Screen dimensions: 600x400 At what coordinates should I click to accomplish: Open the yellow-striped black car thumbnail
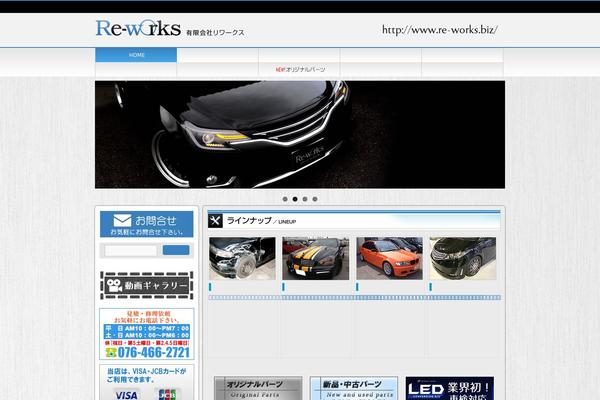(316, 258)
